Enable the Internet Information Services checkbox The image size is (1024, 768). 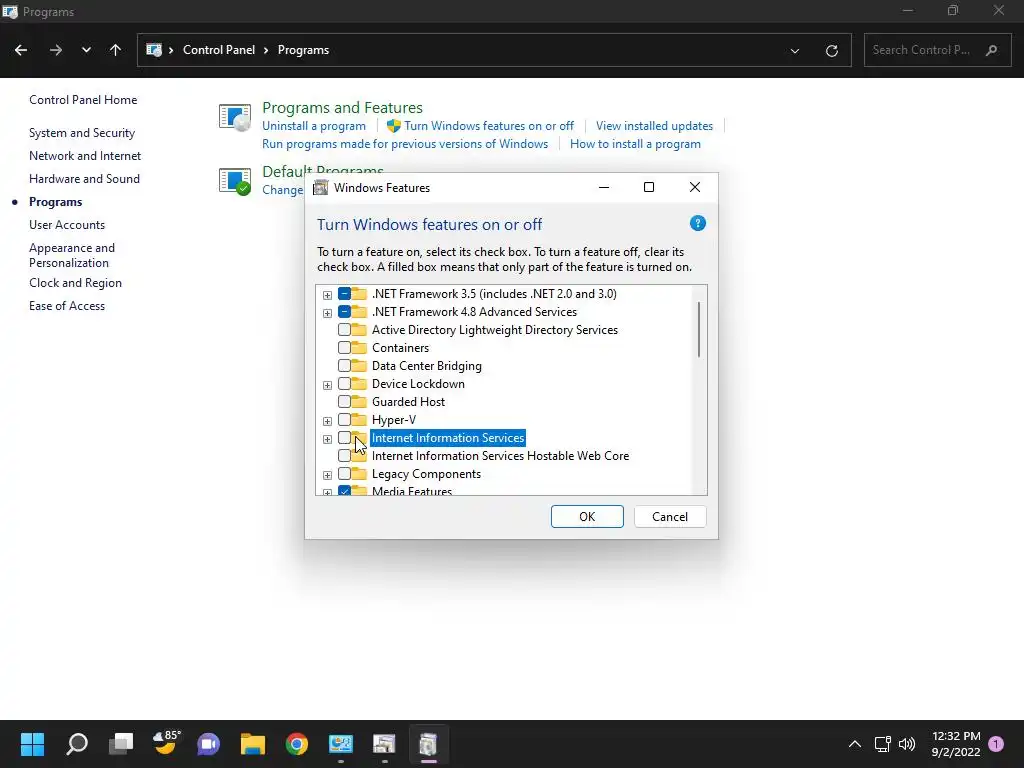[344, 438]
